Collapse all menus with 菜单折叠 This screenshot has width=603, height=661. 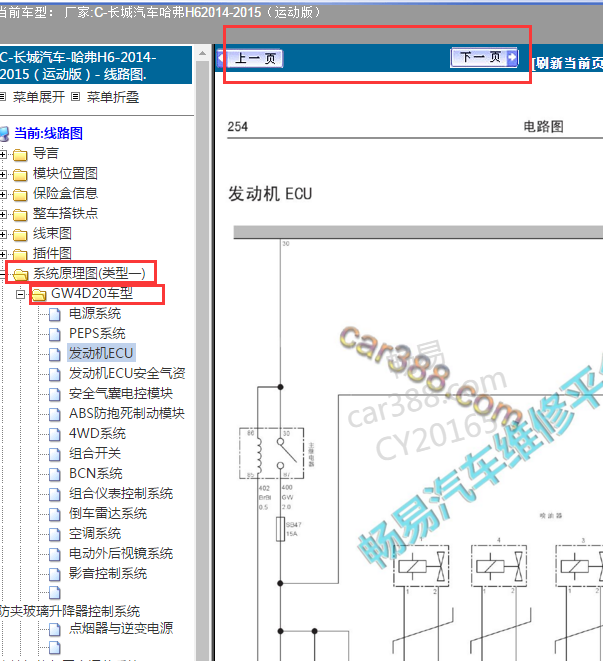click(113, 97)
